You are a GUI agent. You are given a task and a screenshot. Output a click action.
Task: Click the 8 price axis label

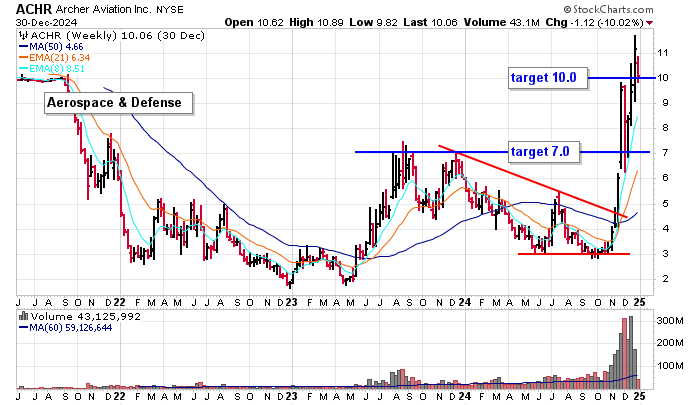[665, 128]
